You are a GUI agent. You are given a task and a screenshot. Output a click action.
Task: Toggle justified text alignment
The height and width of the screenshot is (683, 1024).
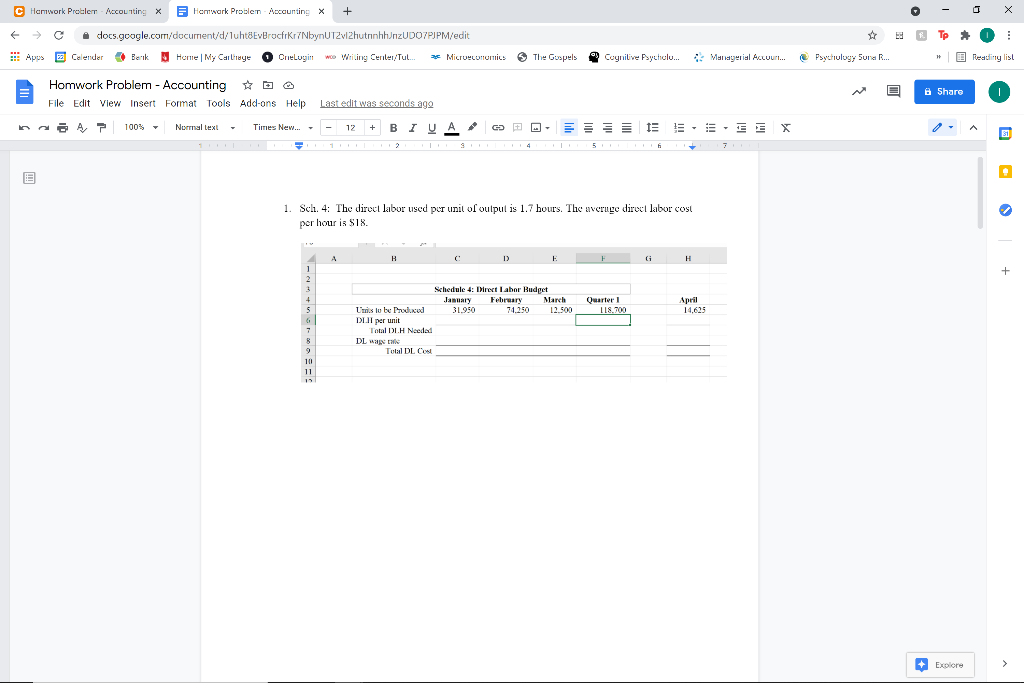[624, 127]
